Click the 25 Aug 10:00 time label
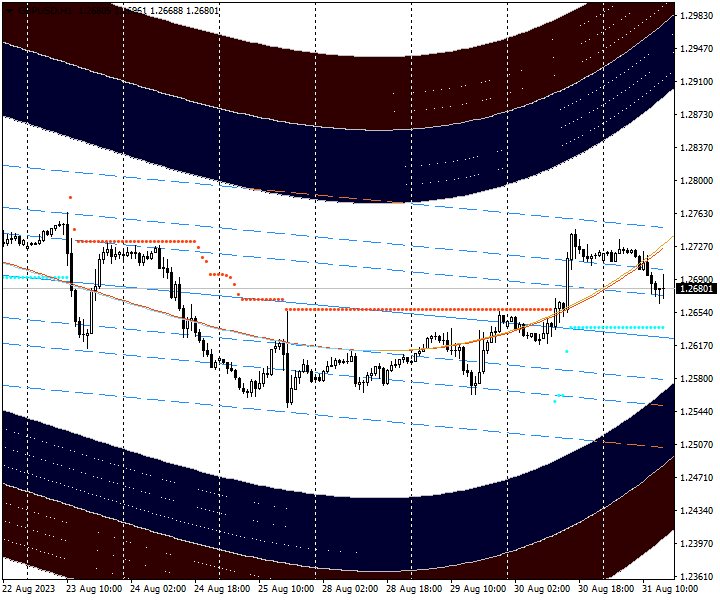 click(x=287, y=589)
